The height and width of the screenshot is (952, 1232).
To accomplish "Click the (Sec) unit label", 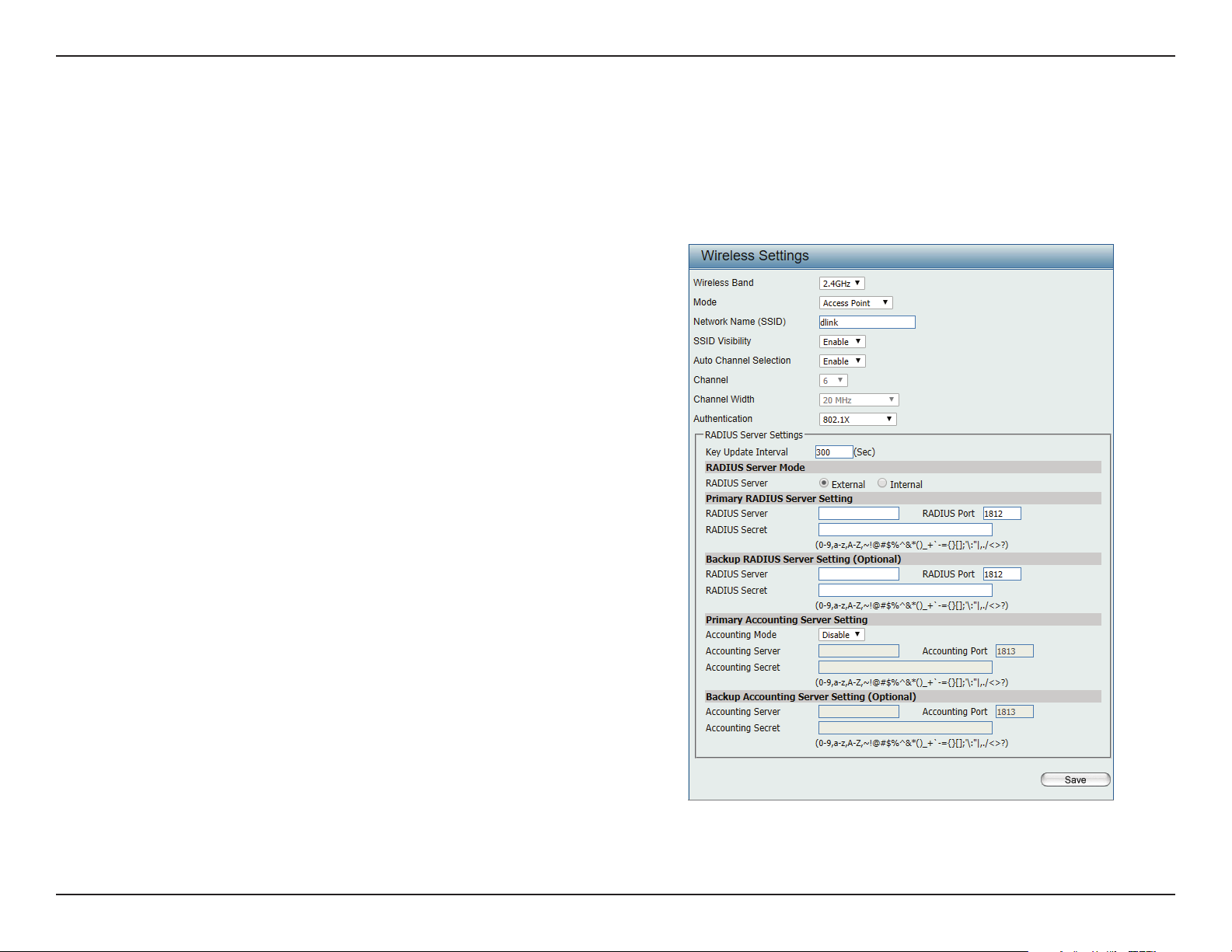I will click(864, 452).
